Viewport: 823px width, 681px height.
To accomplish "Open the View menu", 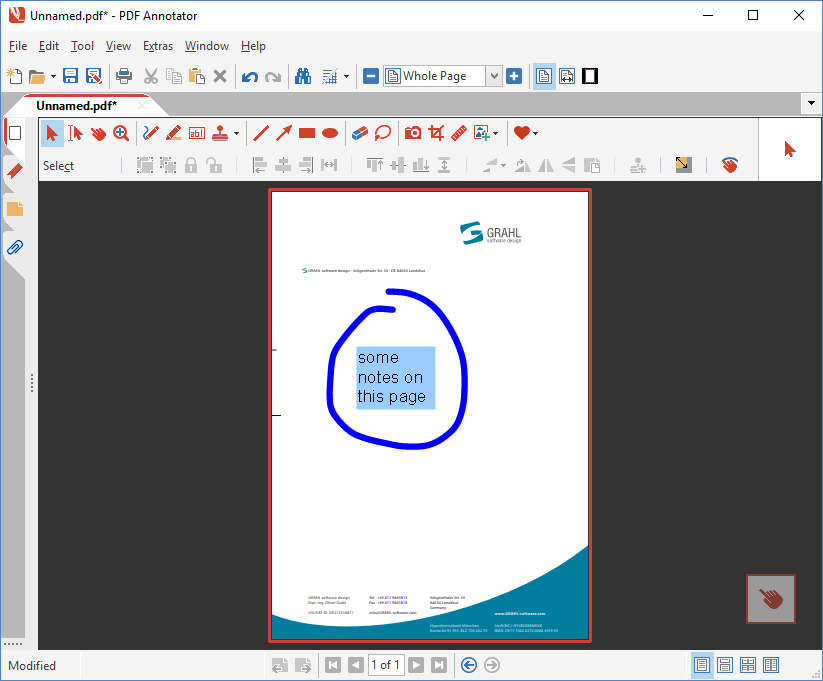I will point(118,46).
